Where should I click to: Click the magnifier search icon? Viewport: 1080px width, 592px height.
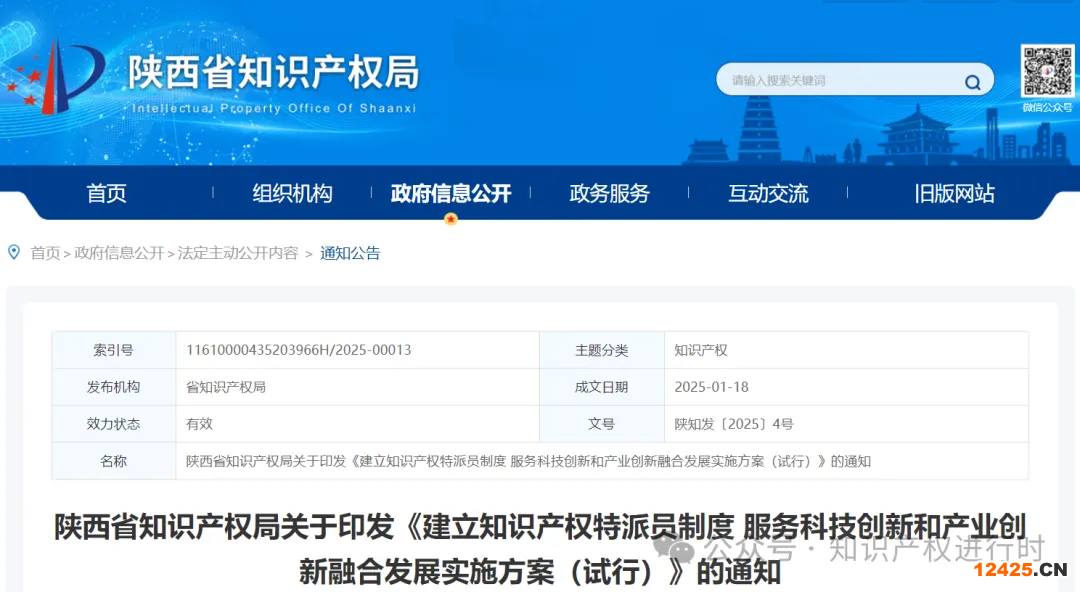[972, 82]
